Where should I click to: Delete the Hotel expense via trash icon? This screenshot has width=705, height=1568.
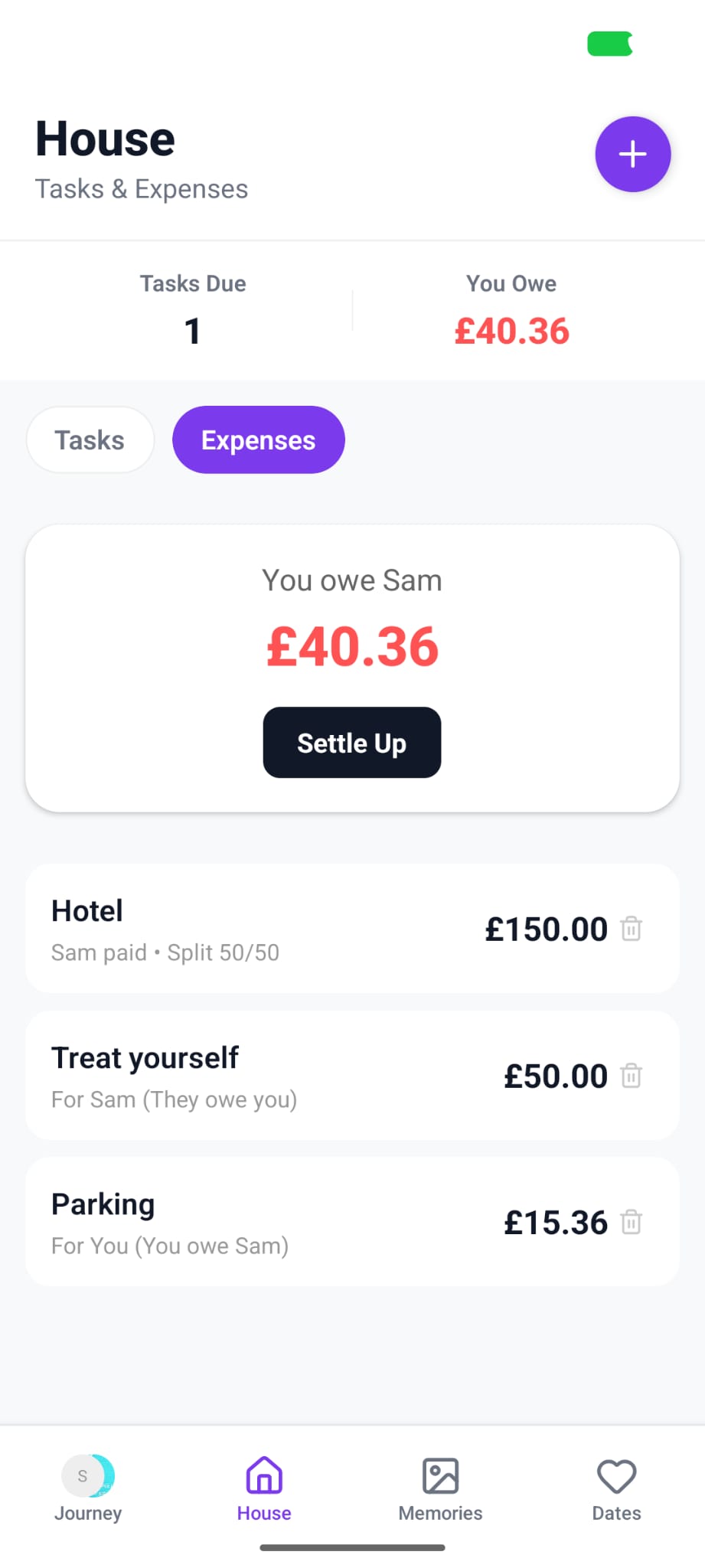631,929
